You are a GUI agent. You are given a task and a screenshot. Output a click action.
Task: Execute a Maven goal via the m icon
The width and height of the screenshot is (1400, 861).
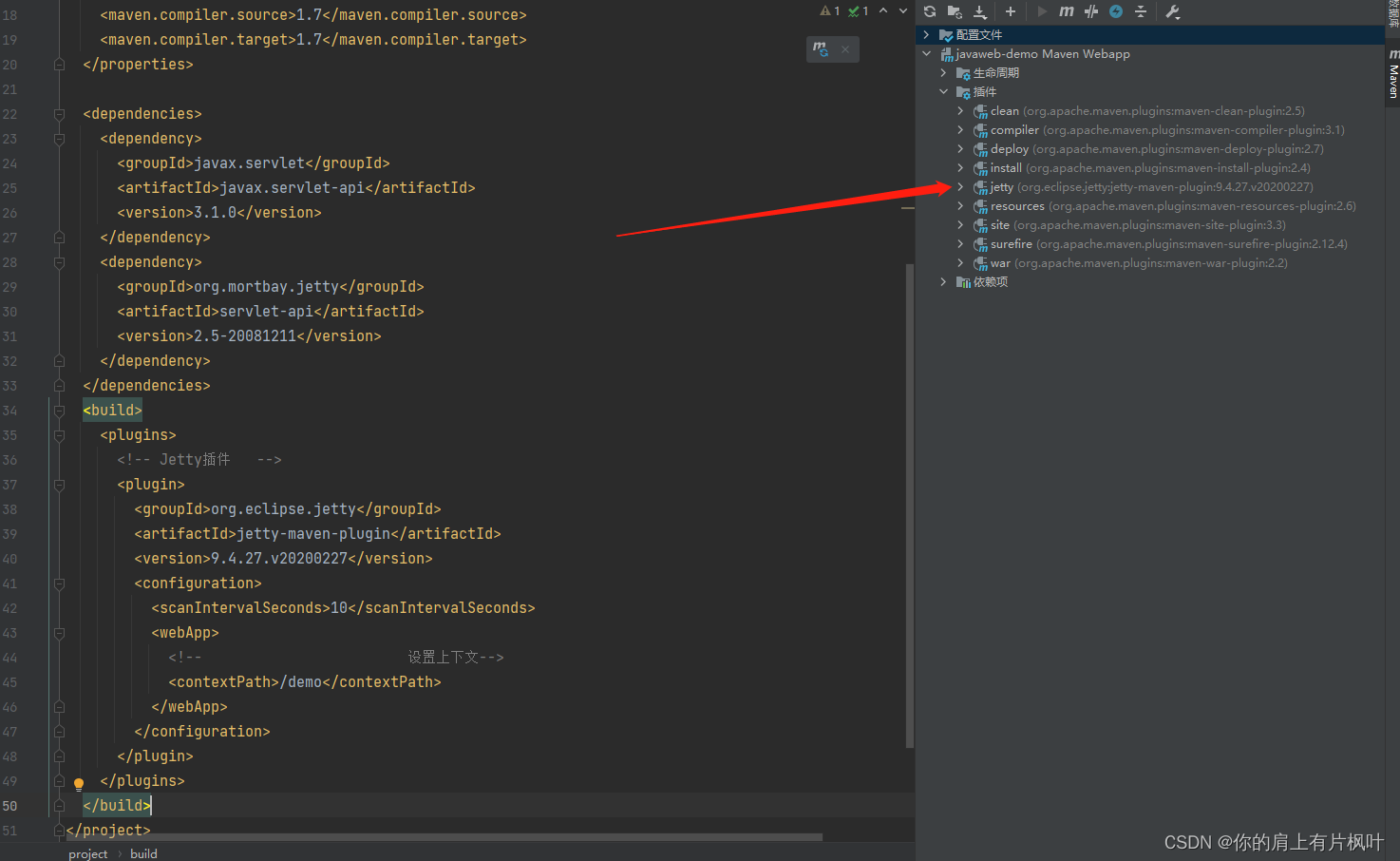[1066, 11]
